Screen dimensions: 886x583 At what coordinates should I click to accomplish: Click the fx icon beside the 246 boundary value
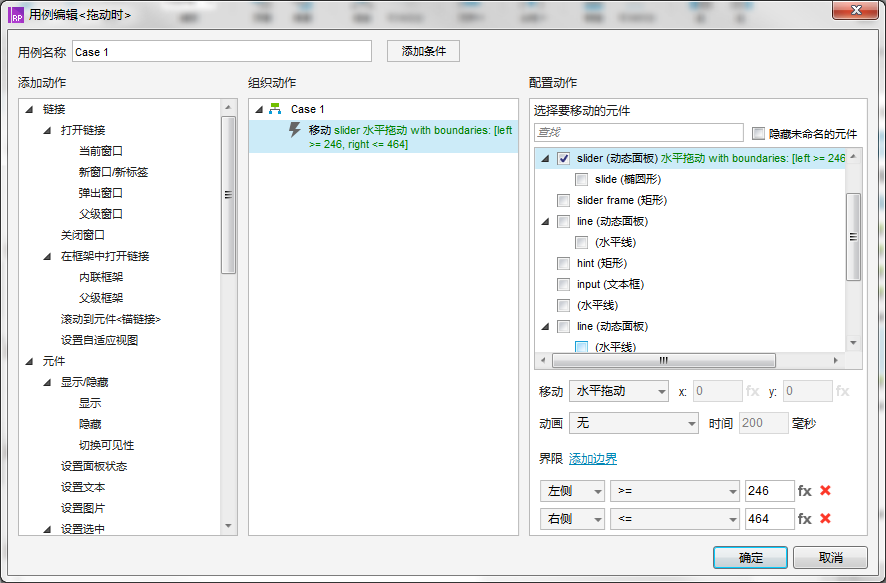pyautogui.click(x=806, y=491)
